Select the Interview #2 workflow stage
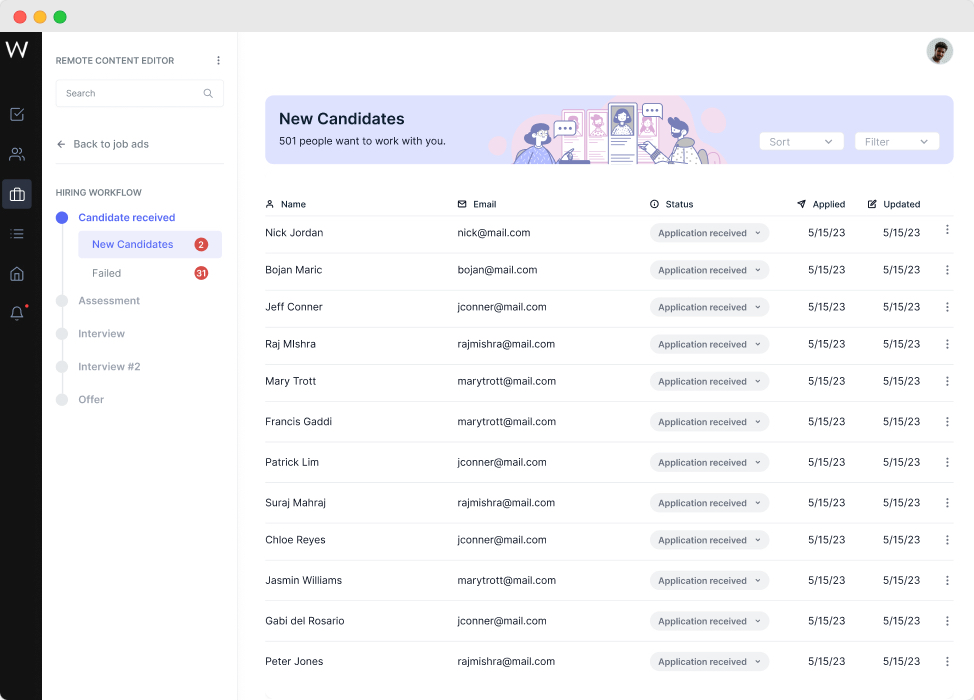Viewport: 974px width, 700px height. [x=109, y=367]
